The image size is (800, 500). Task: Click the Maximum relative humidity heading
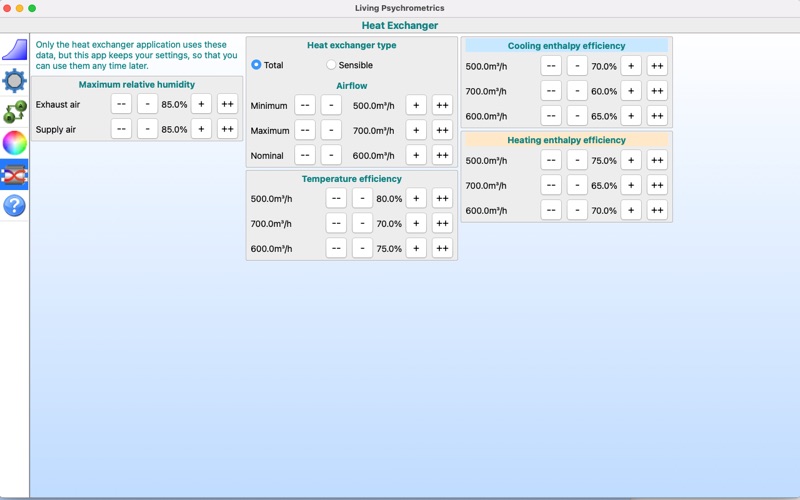(x=137, y=85)
